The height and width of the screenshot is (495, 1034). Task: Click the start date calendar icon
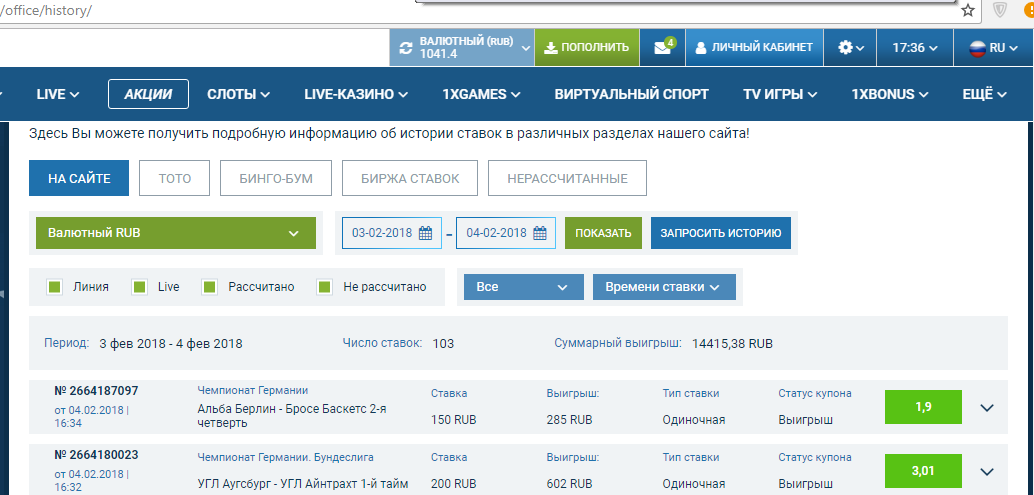click(425, 233)
